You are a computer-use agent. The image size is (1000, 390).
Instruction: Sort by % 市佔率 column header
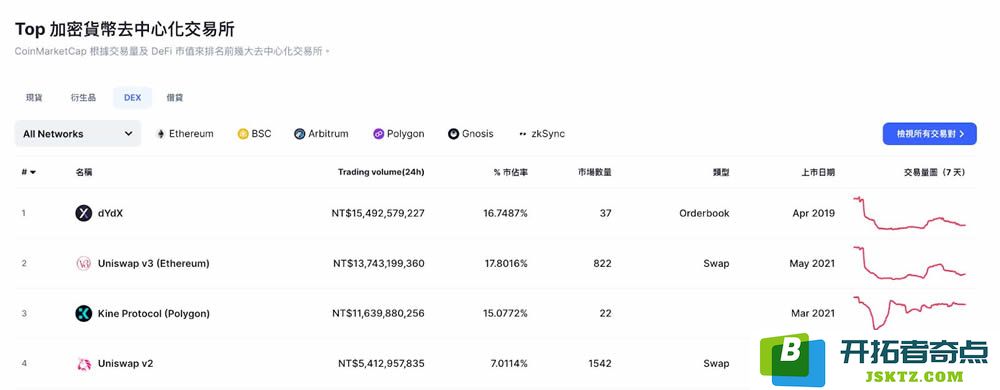[510, 172]
